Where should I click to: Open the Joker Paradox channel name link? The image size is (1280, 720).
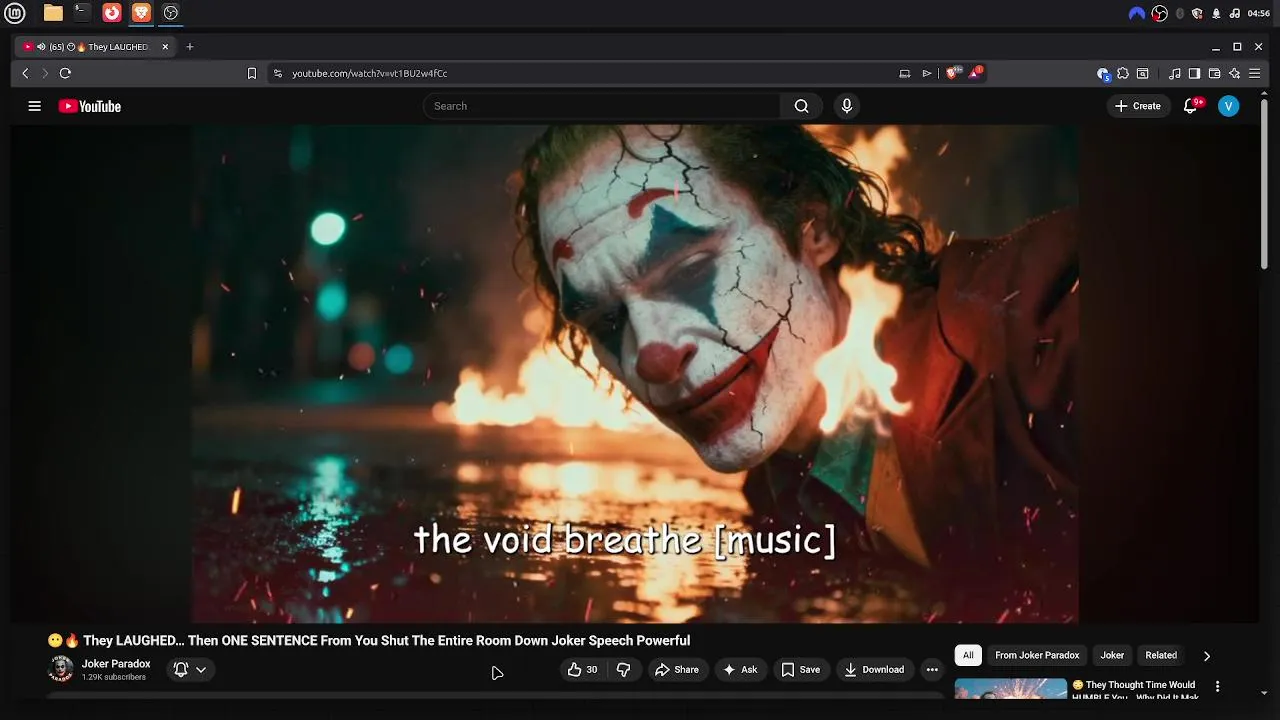[116, 664]
